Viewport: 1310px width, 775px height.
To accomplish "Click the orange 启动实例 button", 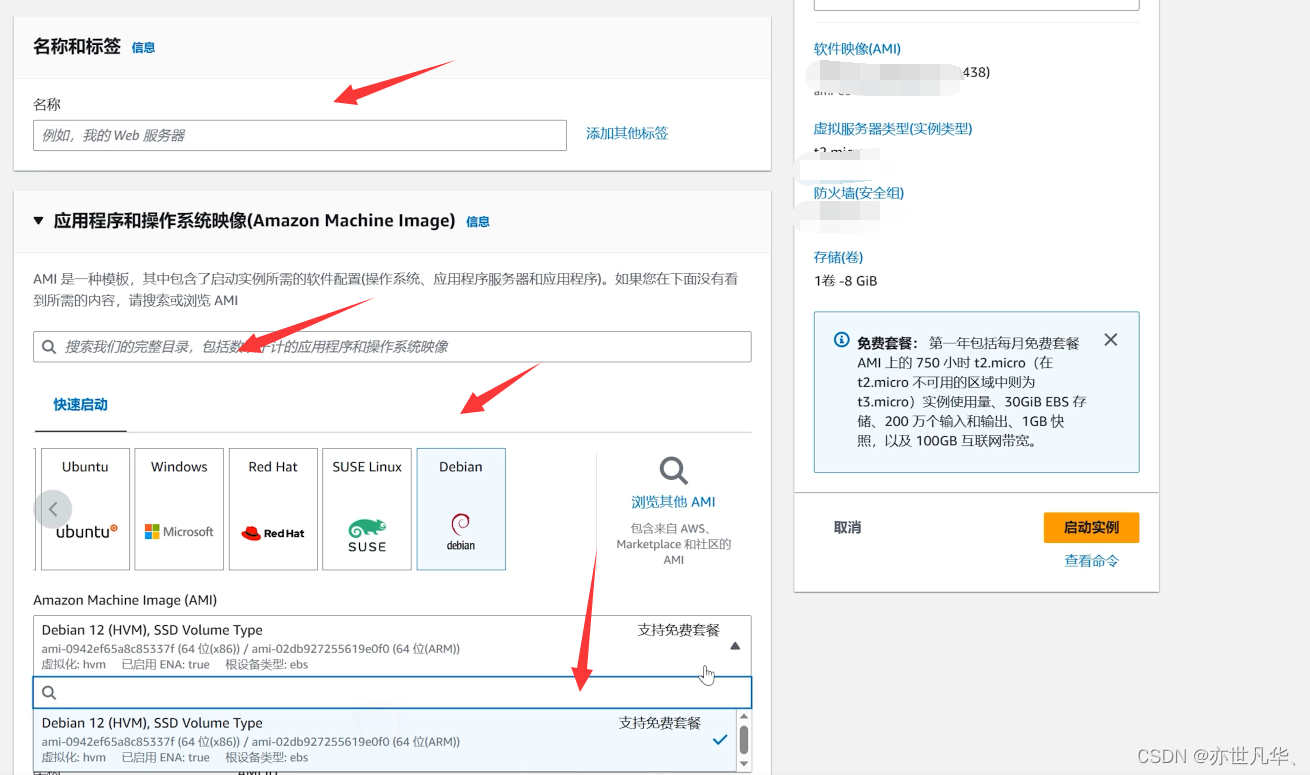I will [x=1091, y=527].
